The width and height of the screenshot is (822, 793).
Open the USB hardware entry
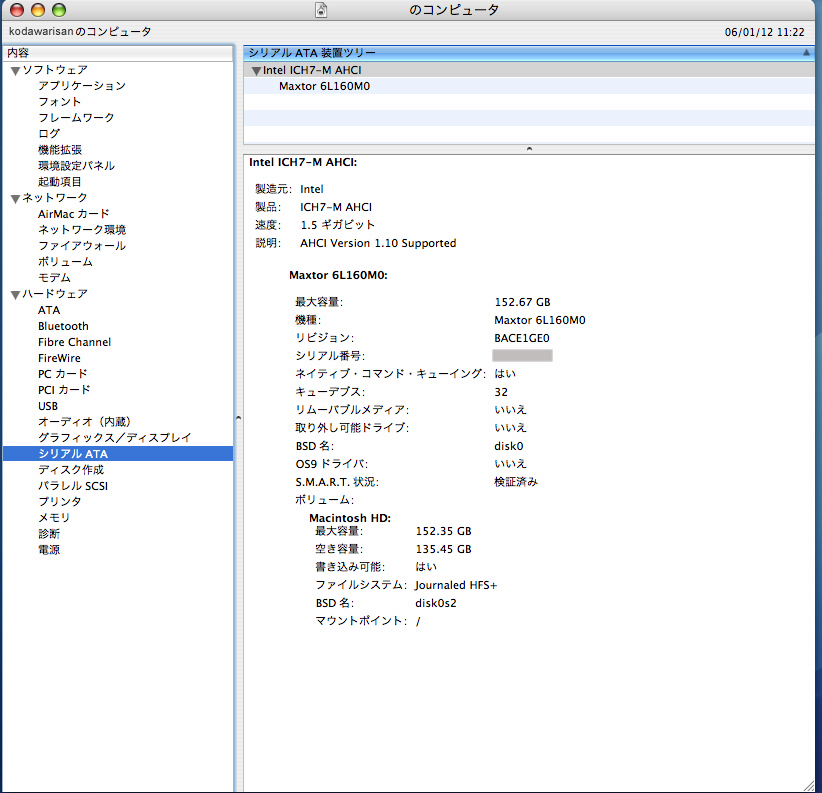(x=48, y=406)
